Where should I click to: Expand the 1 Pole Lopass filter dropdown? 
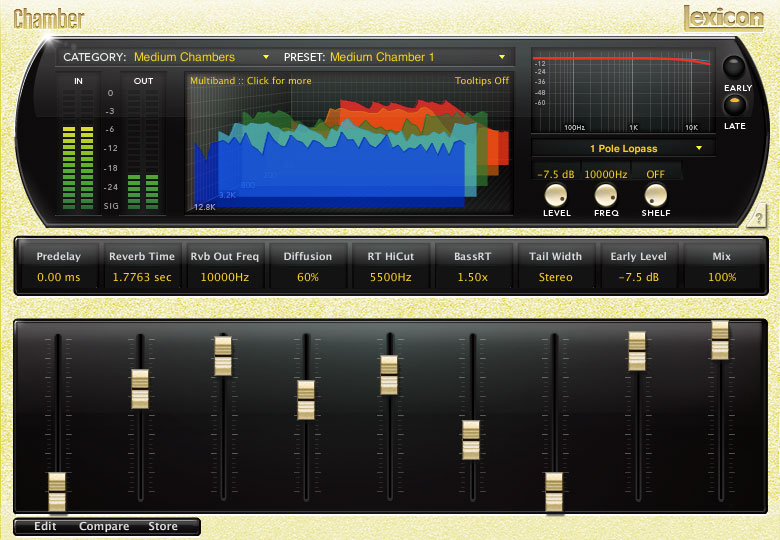(x=623, y=148)
